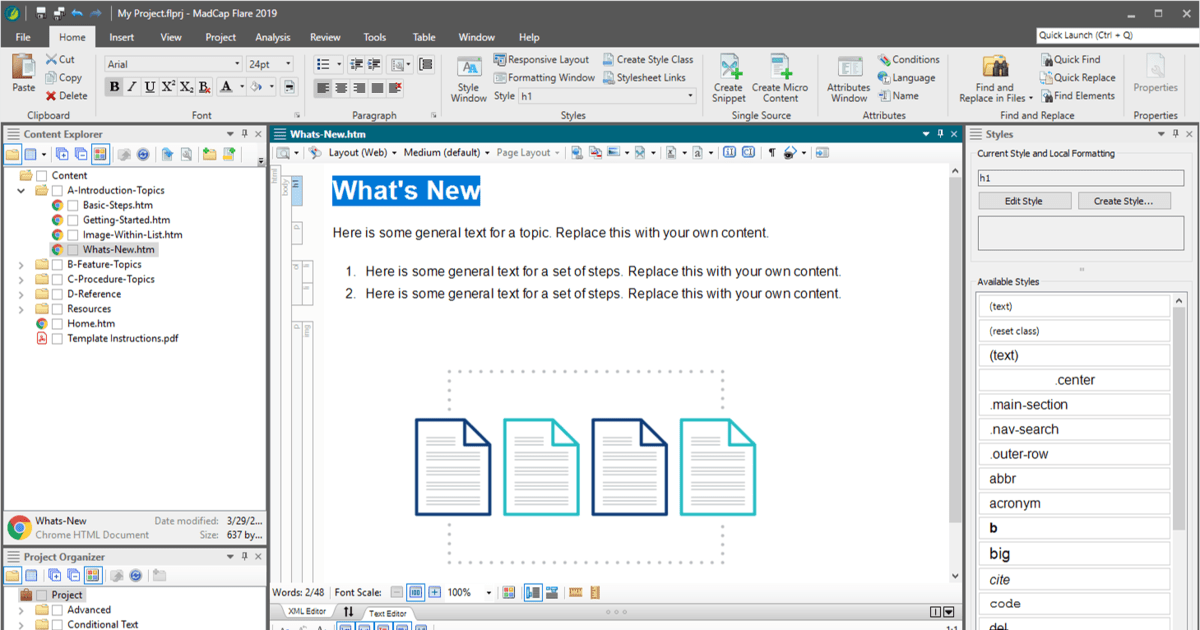Screen dimensions: 1200x630
Task: Open the Style h1 dropdown in ribbon
Action: coord(690,96)
